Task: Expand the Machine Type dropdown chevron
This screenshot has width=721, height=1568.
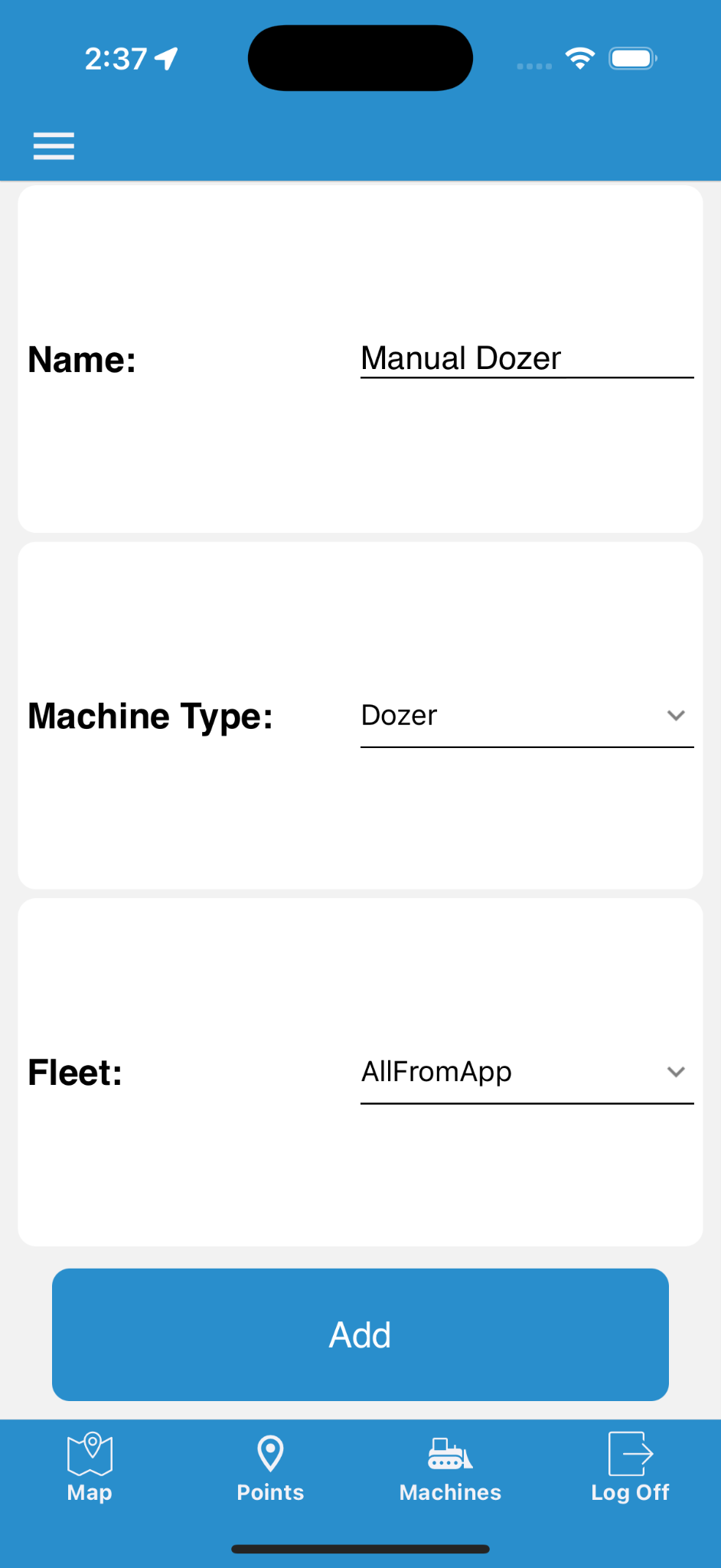Action: 676,716
